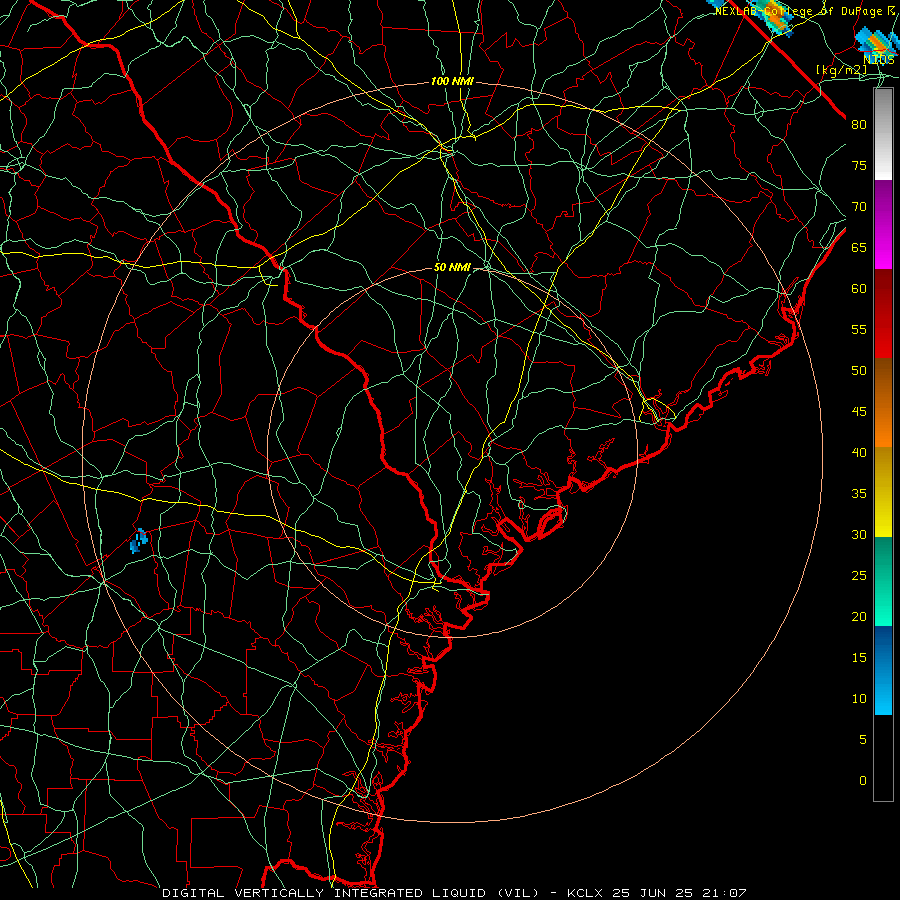Pick the green-teal segment of the color scale
The height and width of the screenshot is (900, 900).
tap(883, 581)
